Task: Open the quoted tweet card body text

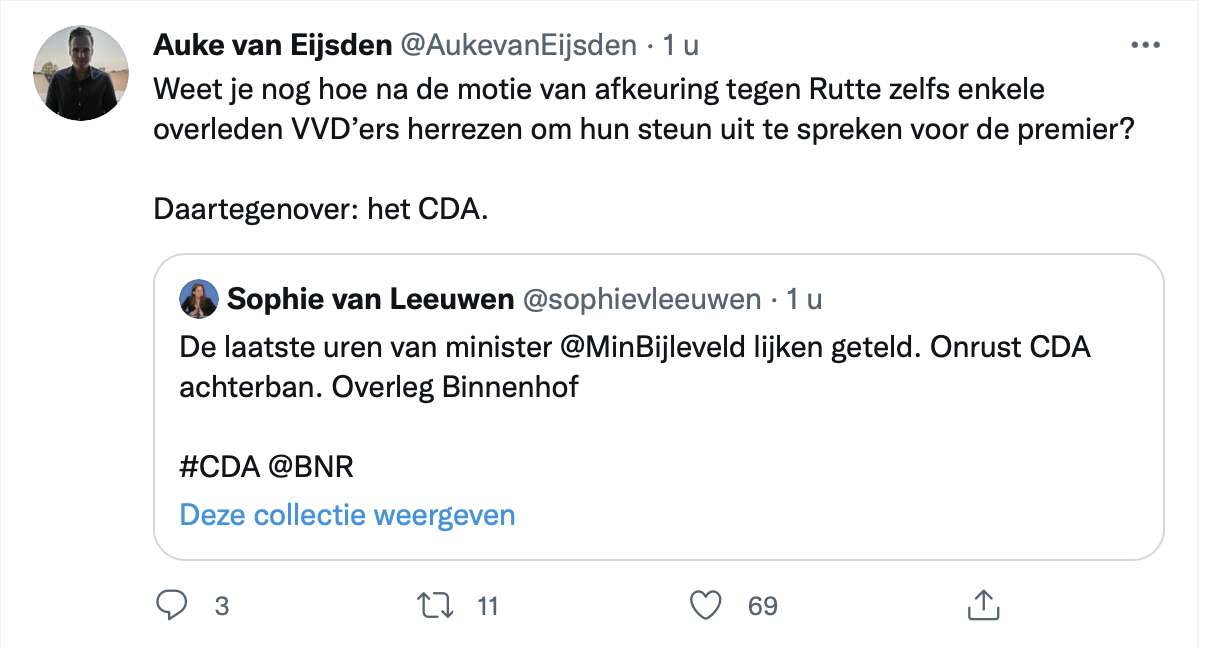Action: pyautogui.click(x=634, y=367)
